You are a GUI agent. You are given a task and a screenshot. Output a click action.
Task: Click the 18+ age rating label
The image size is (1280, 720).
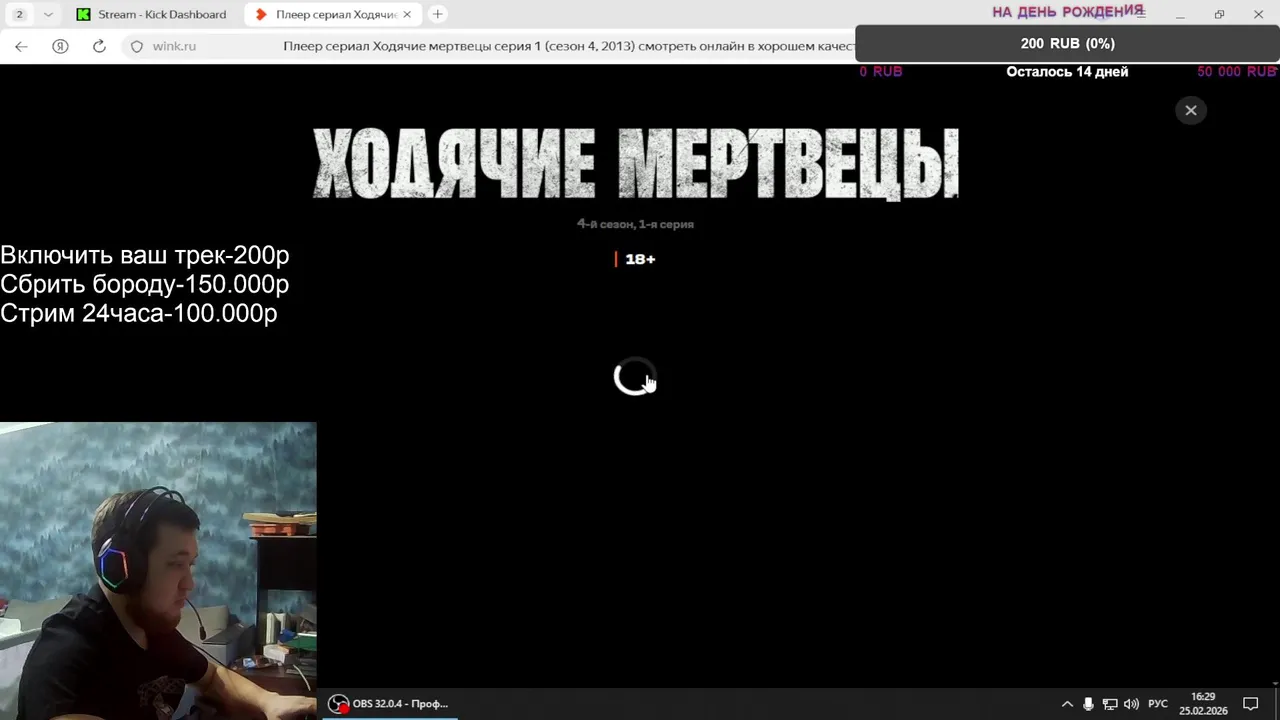640,259
